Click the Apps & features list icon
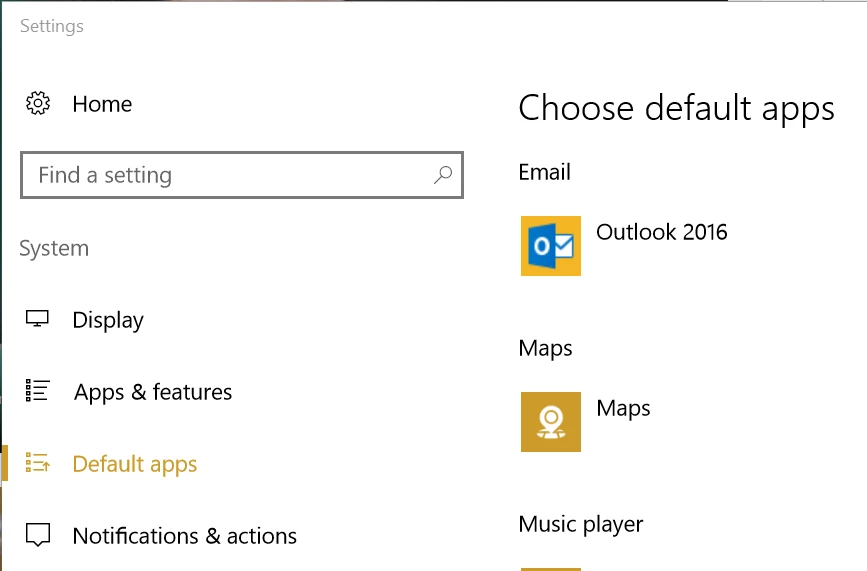 click(x=38, y=390)
